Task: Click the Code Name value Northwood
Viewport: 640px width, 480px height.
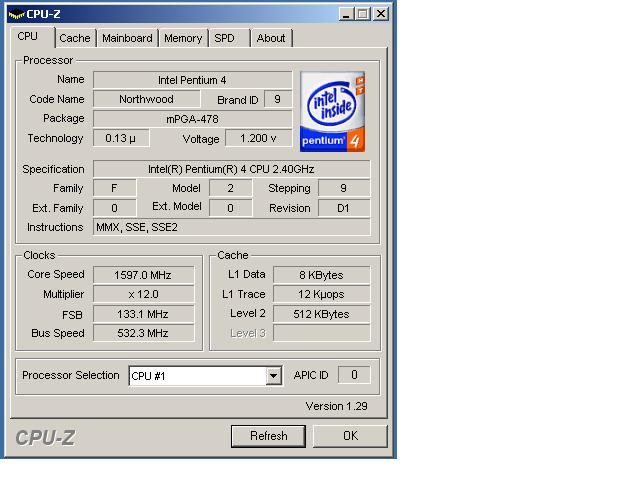Action: point(147,99)
